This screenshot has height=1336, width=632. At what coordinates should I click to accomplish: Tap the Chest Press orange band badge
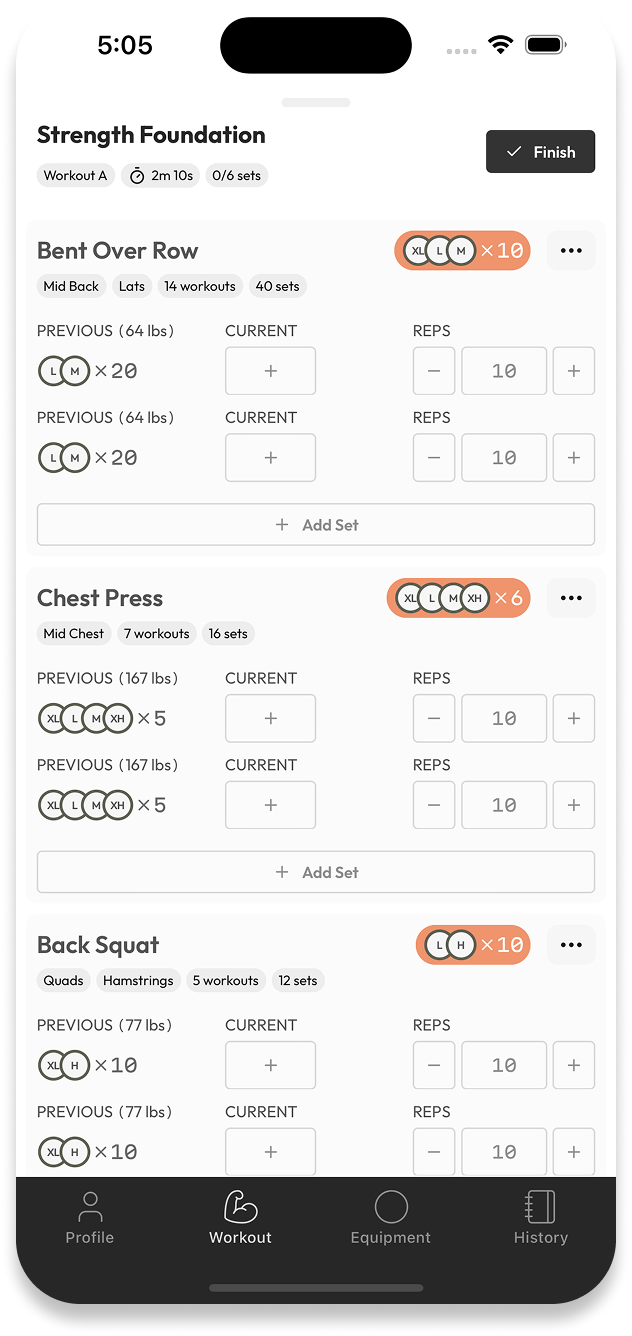(458, 598)
